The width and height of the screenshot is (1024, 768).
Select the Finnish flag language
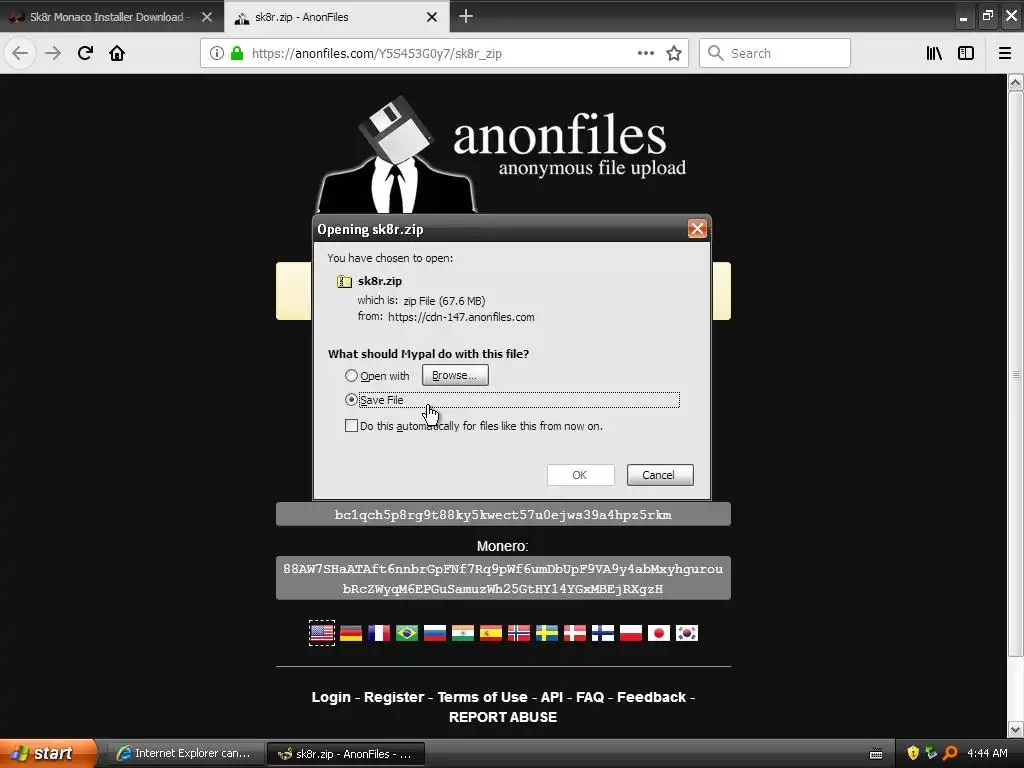[603, 633]
